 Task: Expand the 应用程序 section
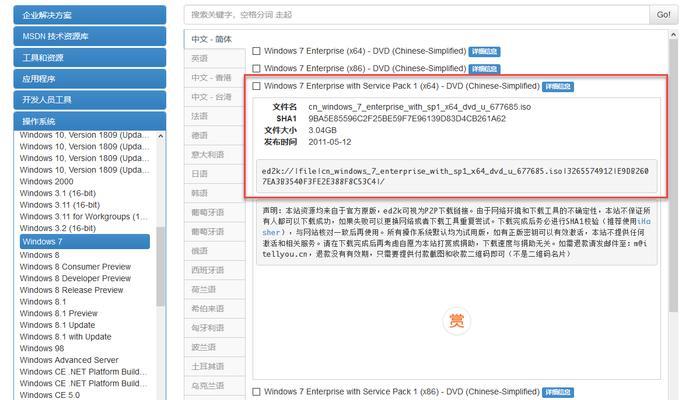90,79
